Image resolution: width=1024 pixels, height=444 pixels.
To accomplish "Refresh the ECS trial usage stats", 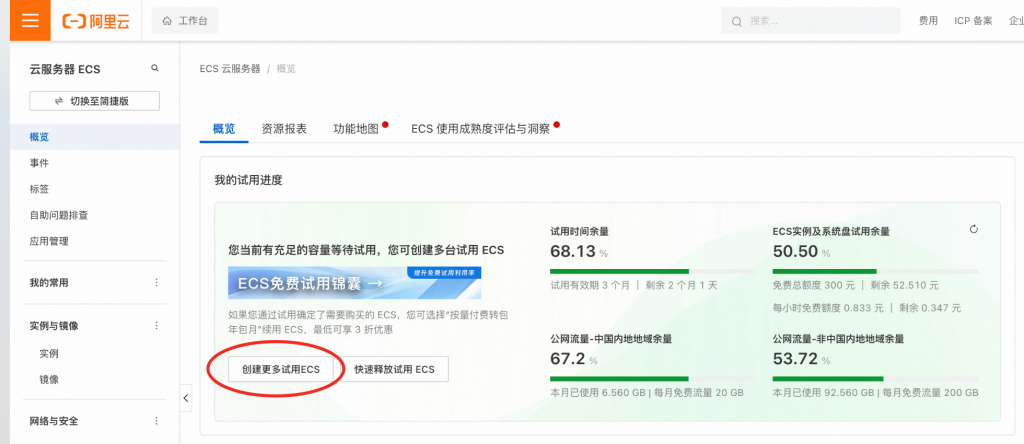I will coord(974,229).
